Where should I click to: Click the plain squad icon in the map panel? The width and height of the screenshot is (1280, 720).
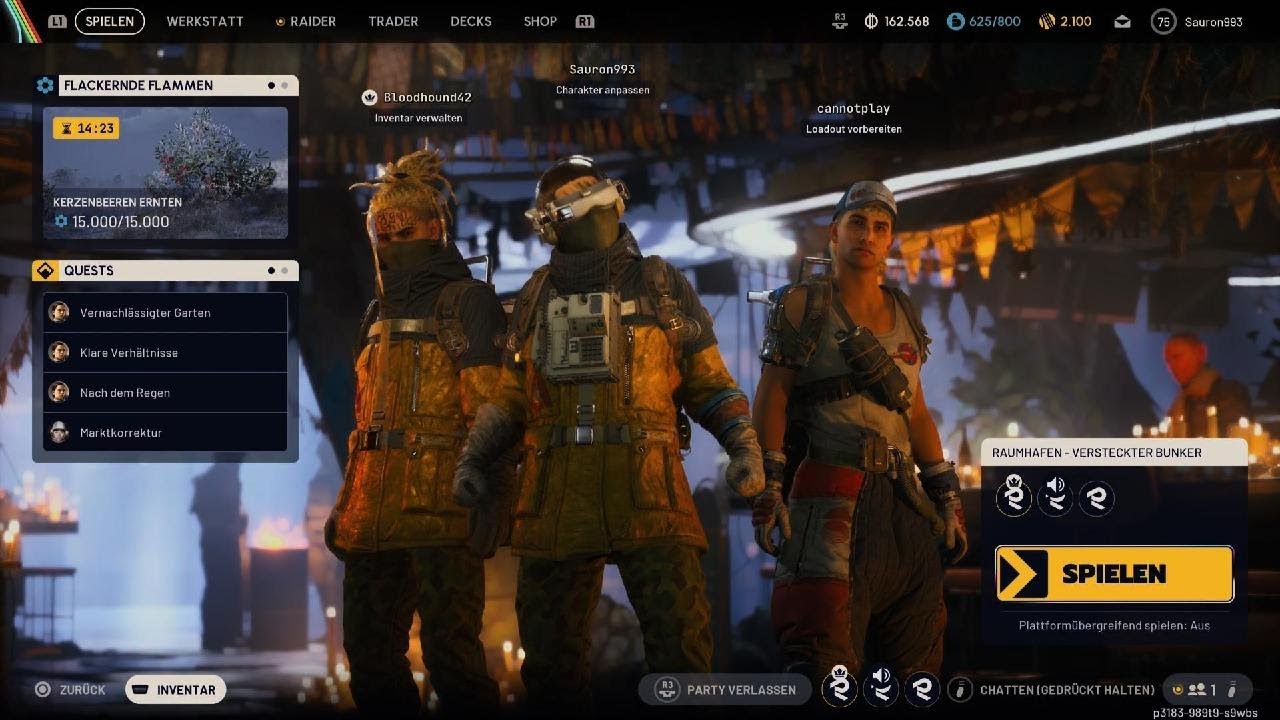click(x=1097, y=497)
